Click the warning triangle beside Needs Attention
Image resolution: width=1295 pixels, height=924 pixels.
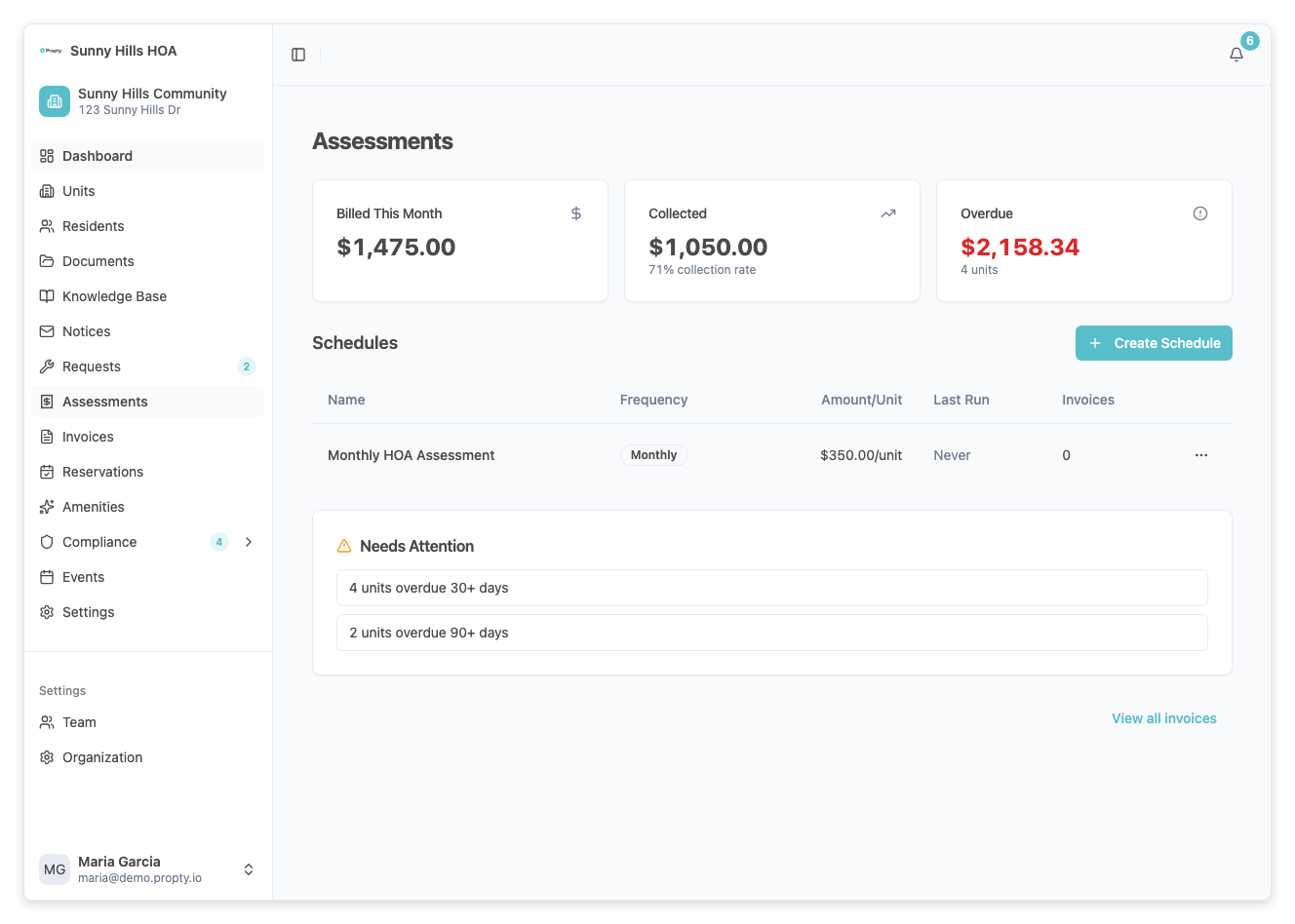(x=344, y=546)
